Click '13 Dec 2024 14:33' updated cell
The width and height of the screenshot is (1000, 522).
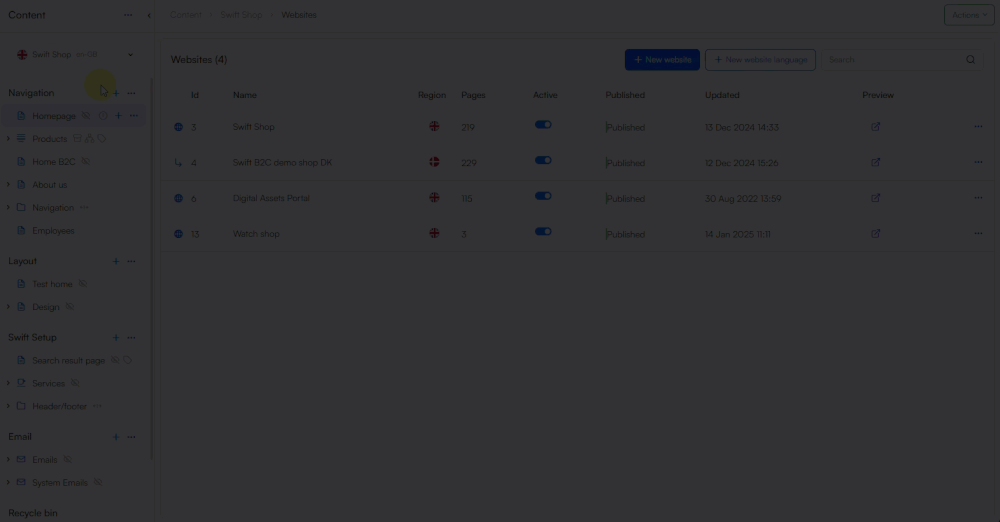click(742, 127)
